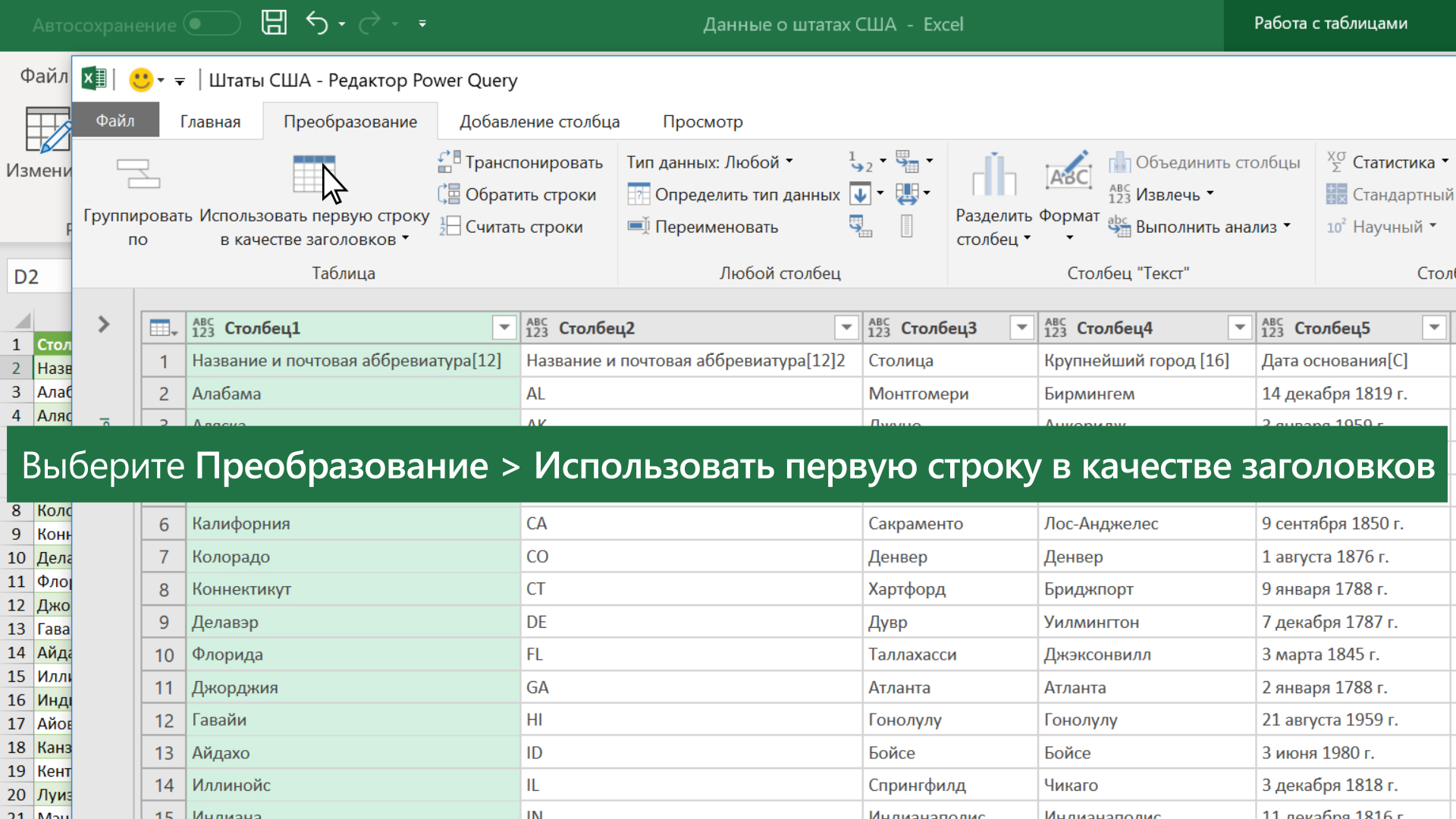
Task: Click Обратить строки button
Action: 518,195
